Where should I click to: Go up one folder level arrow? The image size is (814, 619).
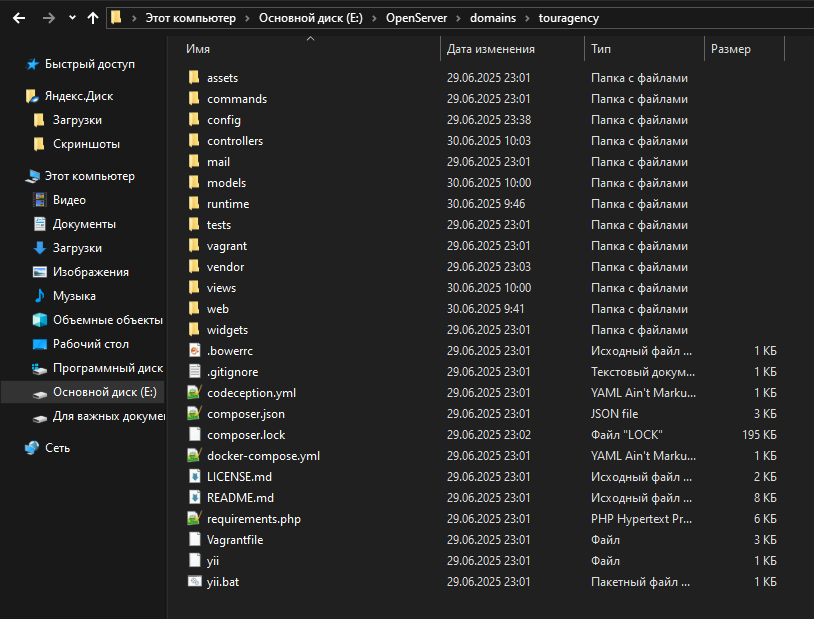(93, 18)
